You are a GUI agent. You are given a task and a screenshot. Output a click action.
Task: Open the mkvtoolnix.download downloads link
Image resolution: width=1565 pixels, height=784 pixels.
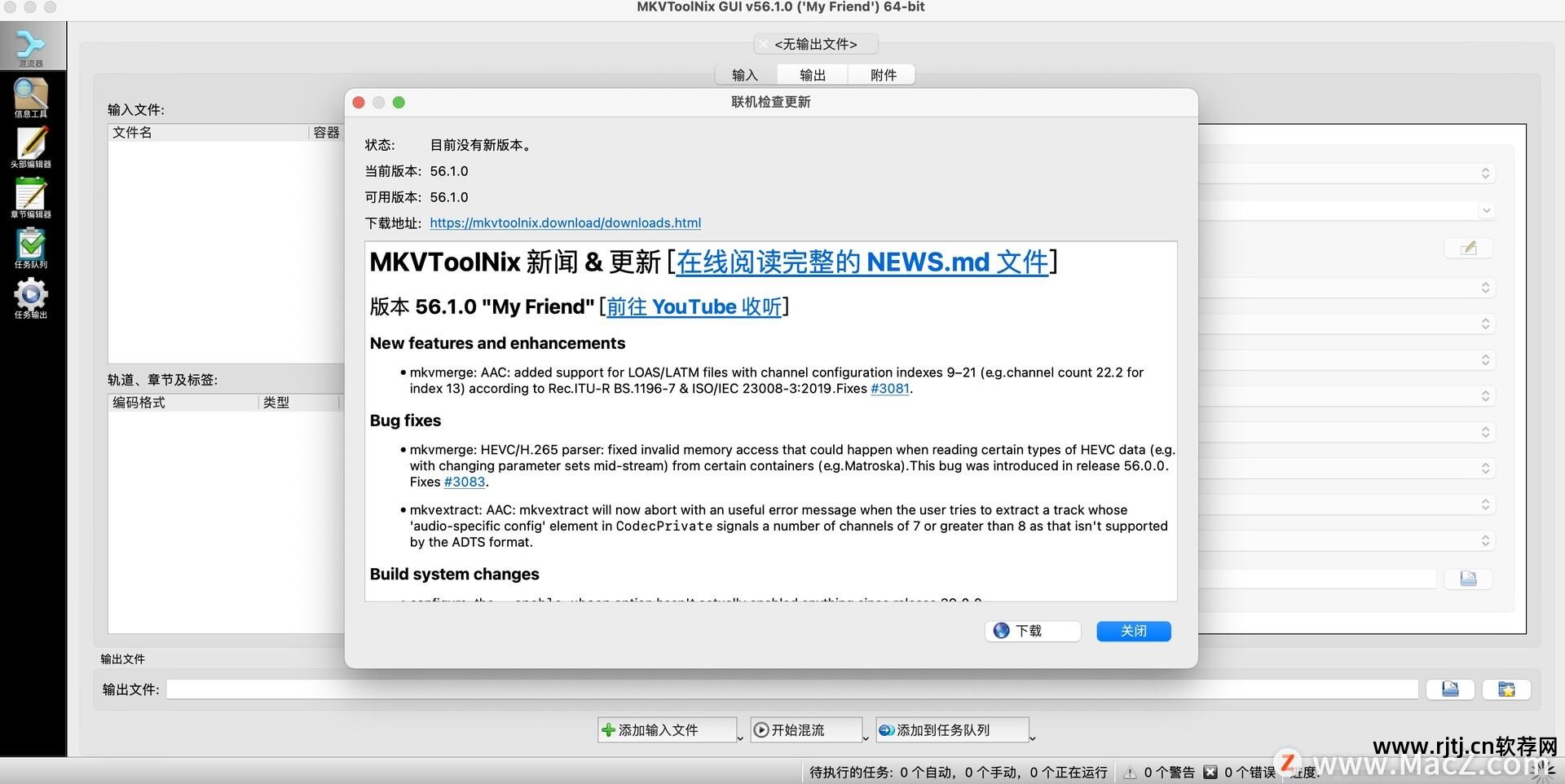coord(565,222)
